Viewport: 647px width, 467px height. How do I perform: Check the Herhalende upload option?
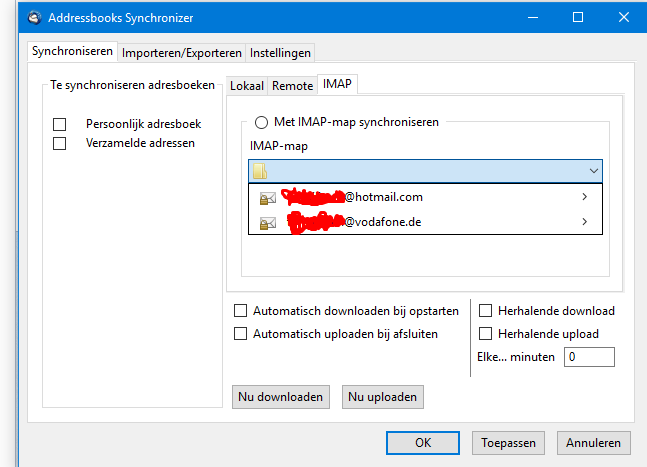pos(486,334)
